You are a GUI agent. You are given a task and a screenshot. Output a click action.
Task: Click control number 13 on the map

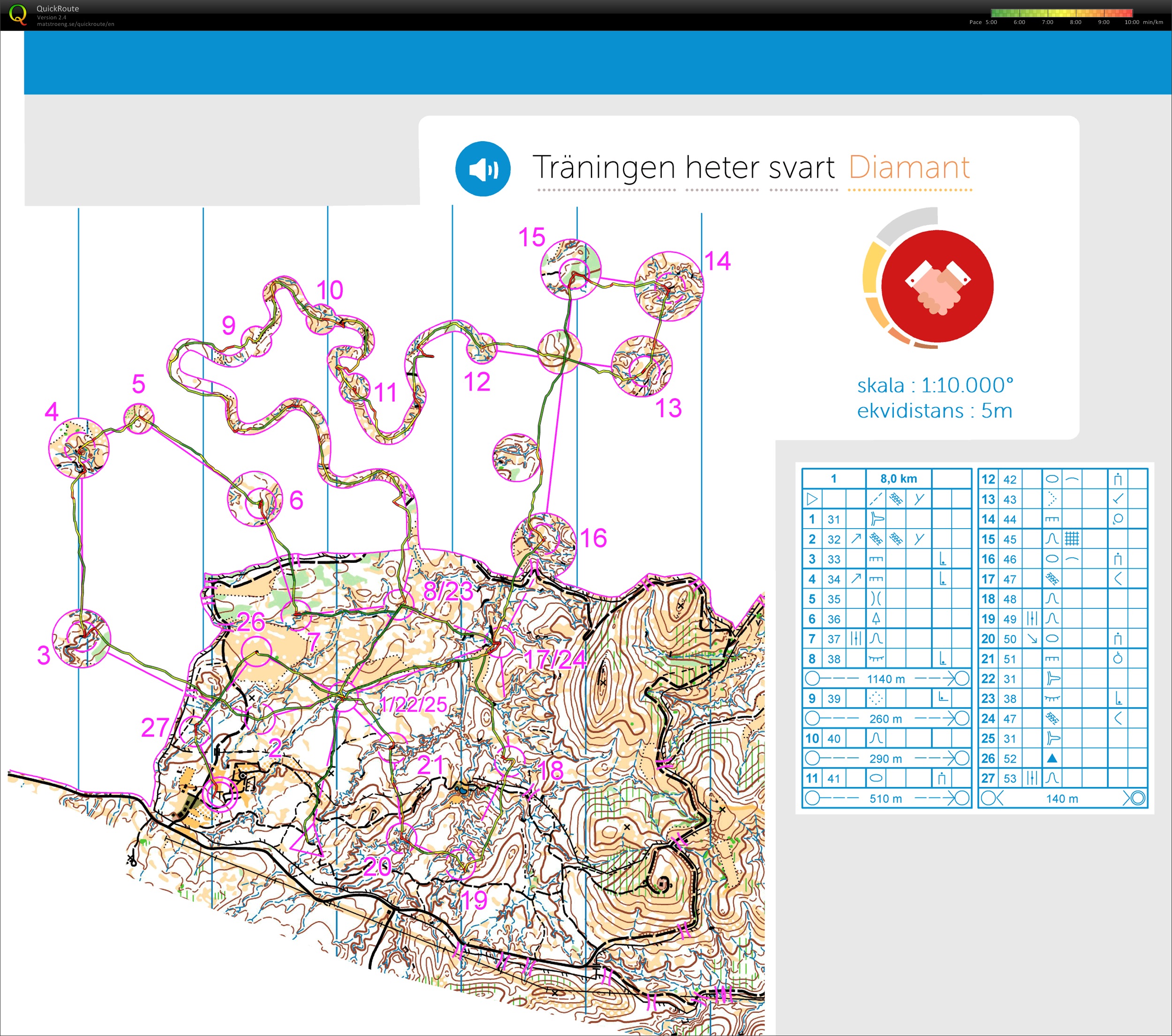coord(668,408)
